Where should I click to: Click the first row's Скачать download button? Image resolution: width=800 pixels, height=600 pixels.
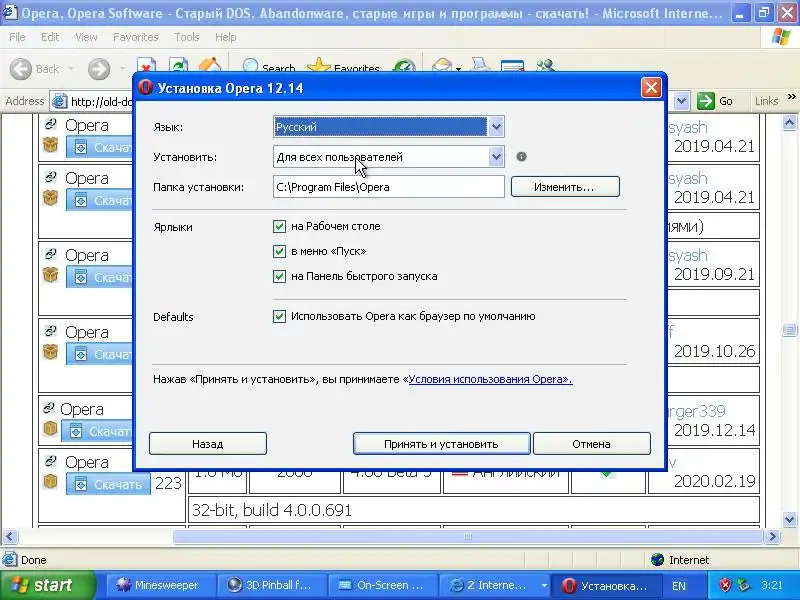click(x=99, y=147)
